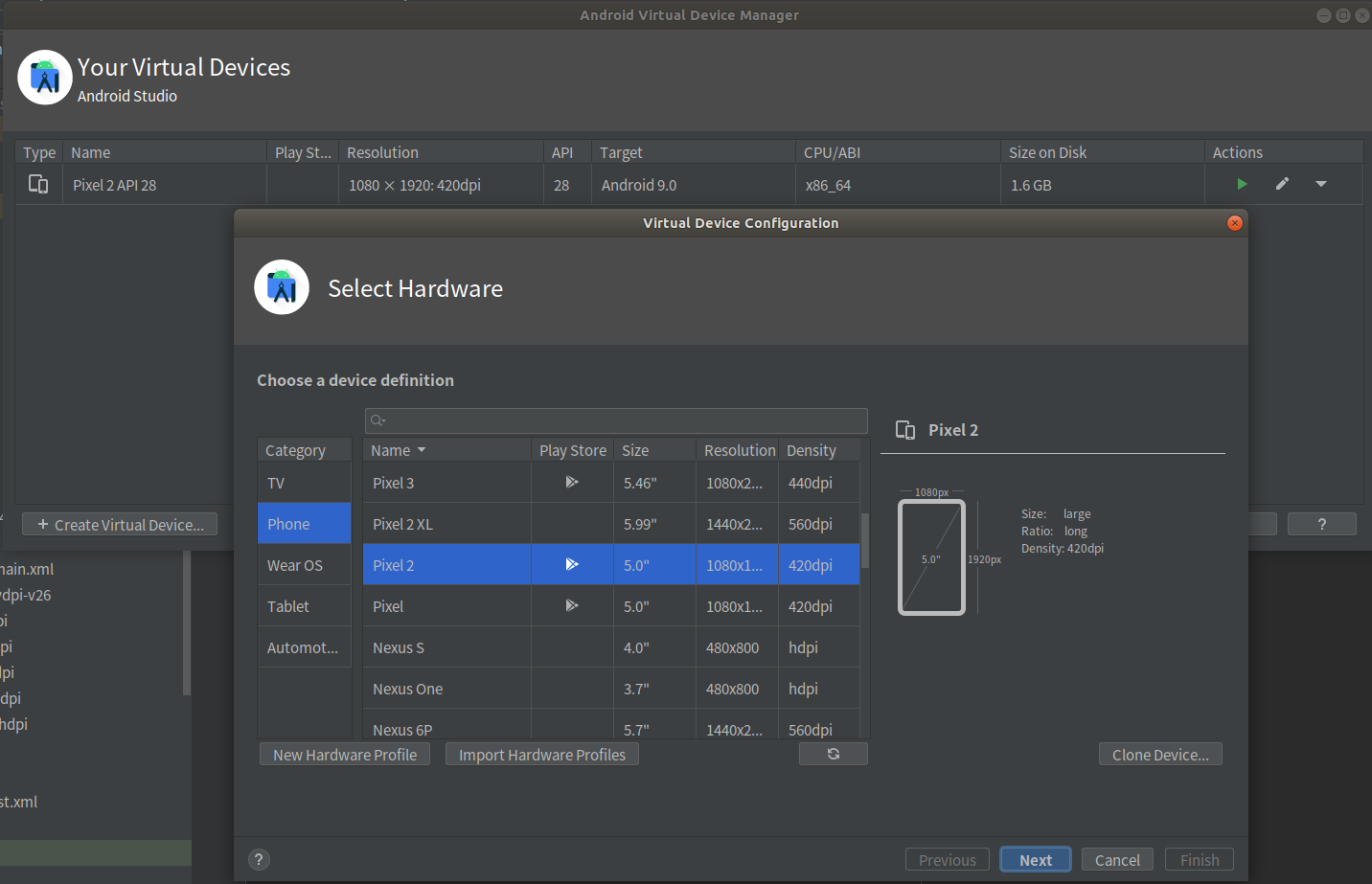
Task: Click the 1.6 GB size cell
Action: coord(1103,185)
